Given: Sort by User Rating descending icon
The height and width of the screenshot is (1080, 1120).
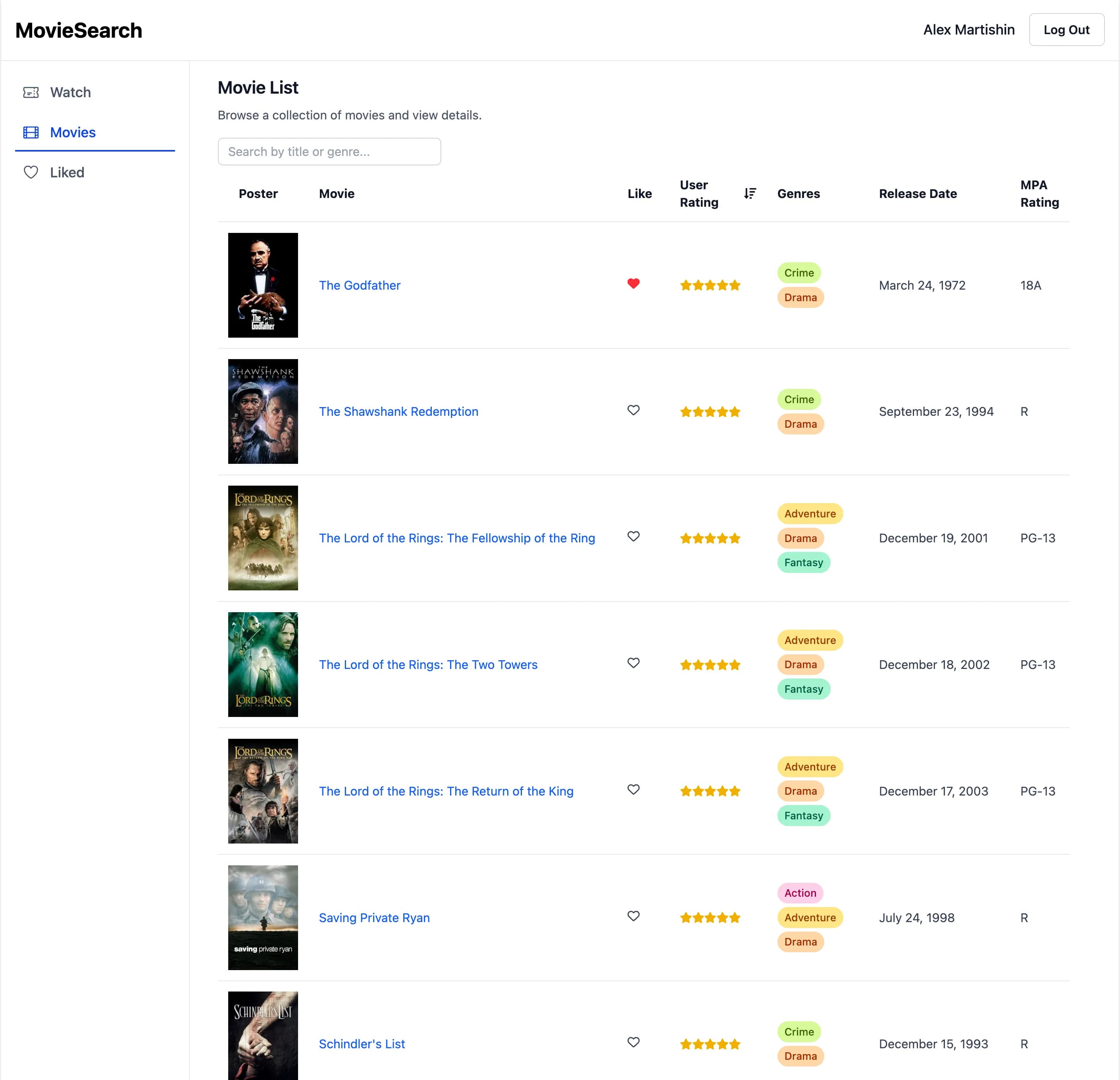Looking at the screenshot, I should 750,194.
